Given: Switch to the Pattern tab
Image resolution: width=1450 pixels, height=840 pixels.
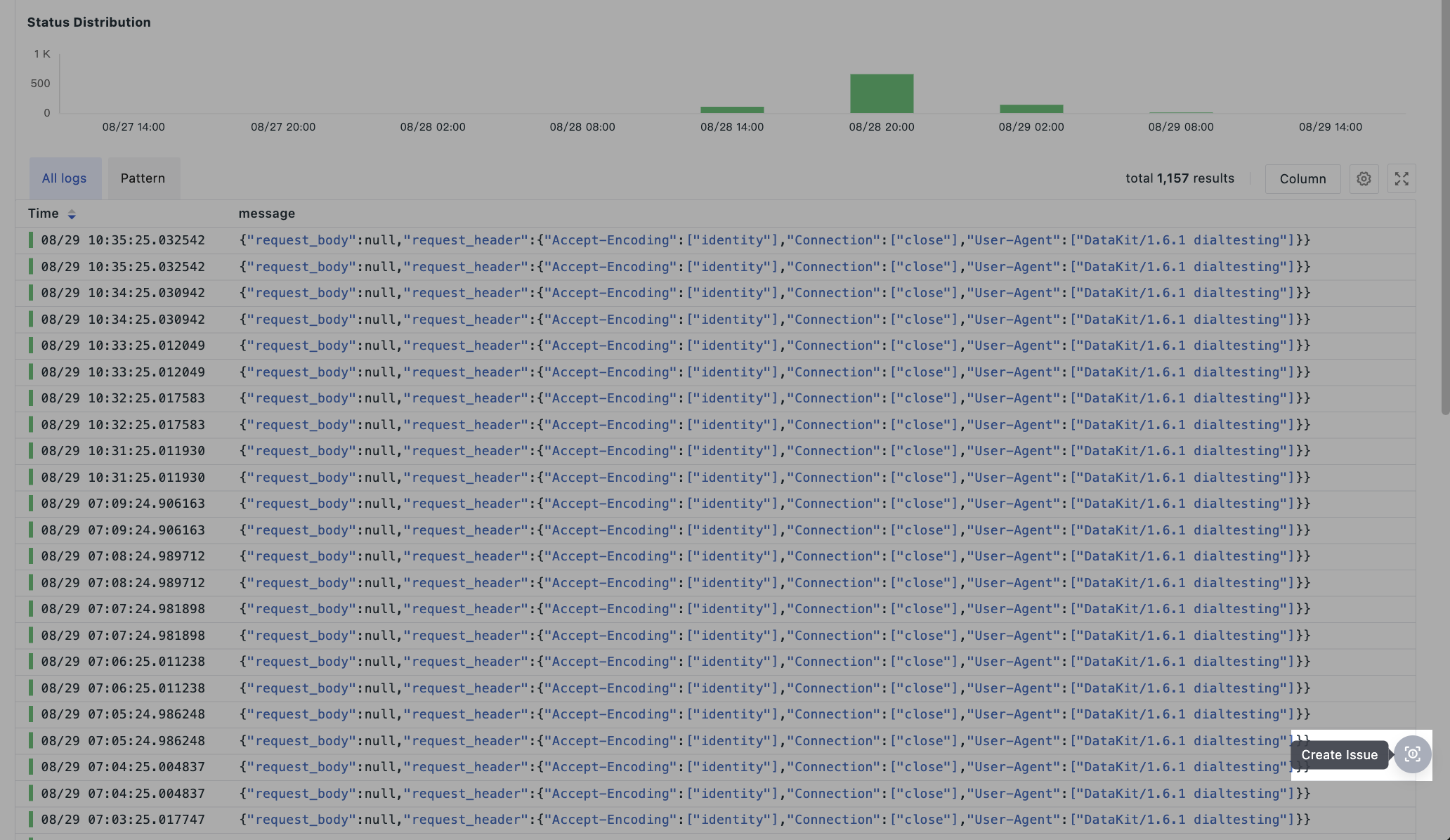Looking at the screenshot, I should 143,178.
